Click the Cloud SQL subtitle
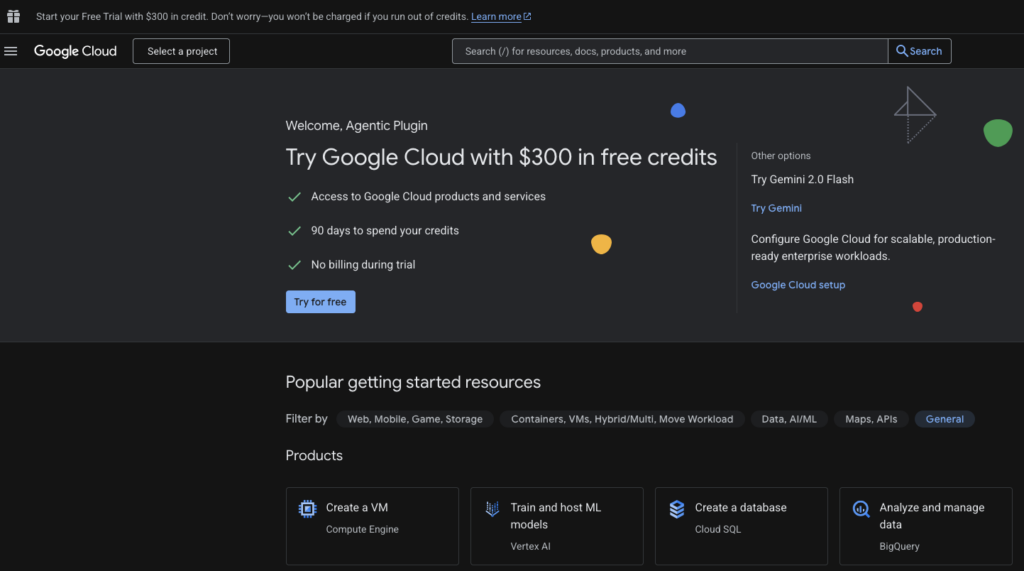The image size is (1024, 571). [x=718, y=529]
